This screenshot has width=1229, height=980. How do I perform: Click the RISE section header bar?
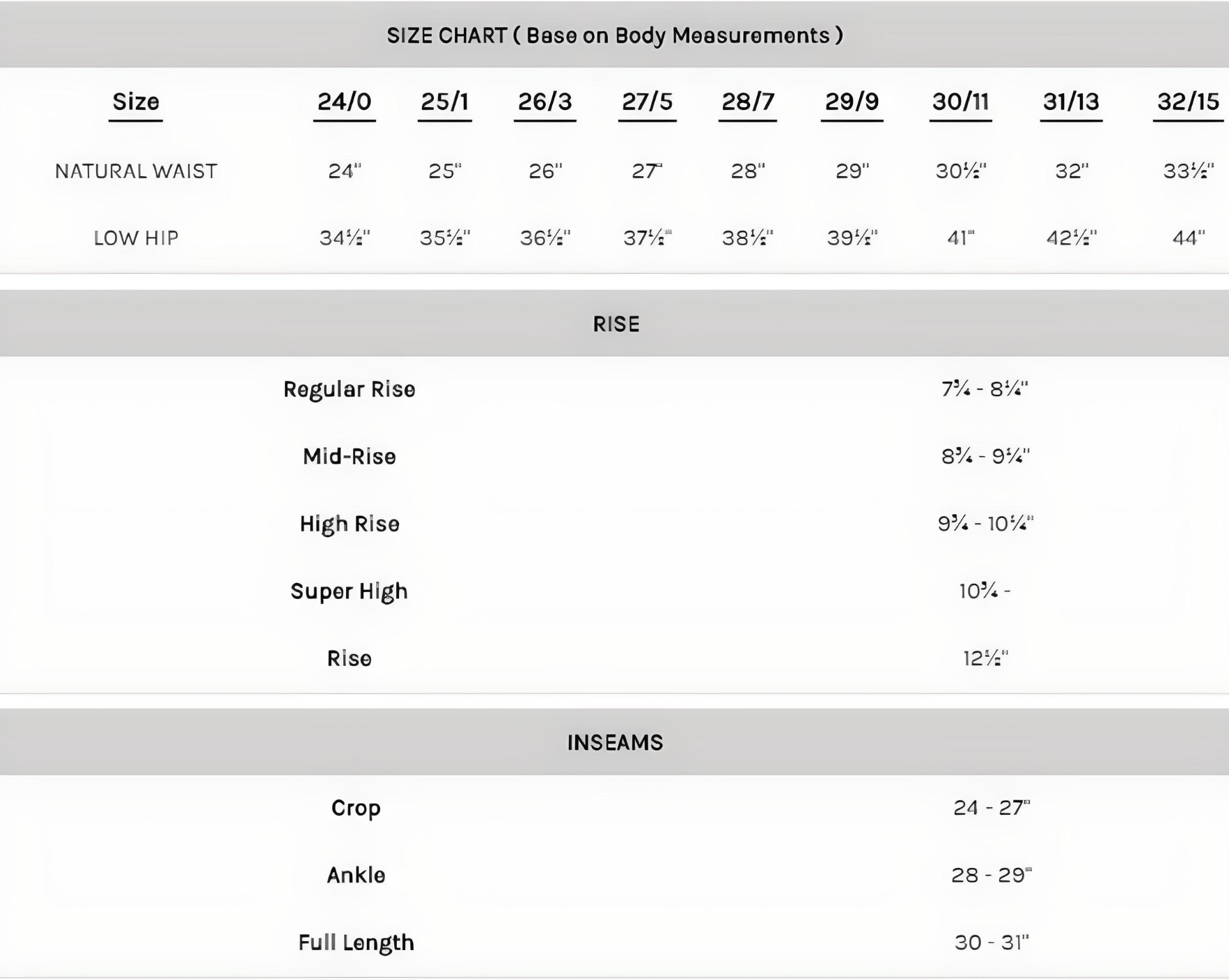pyautogui.click(x=616, y=324)
